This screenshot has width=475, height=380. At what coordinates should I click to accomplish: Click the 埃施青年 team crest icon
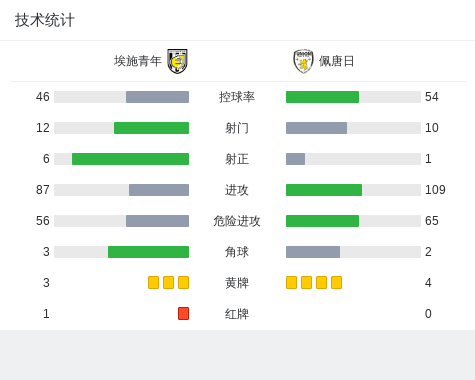pyautogui.click(x=177, y=61)
